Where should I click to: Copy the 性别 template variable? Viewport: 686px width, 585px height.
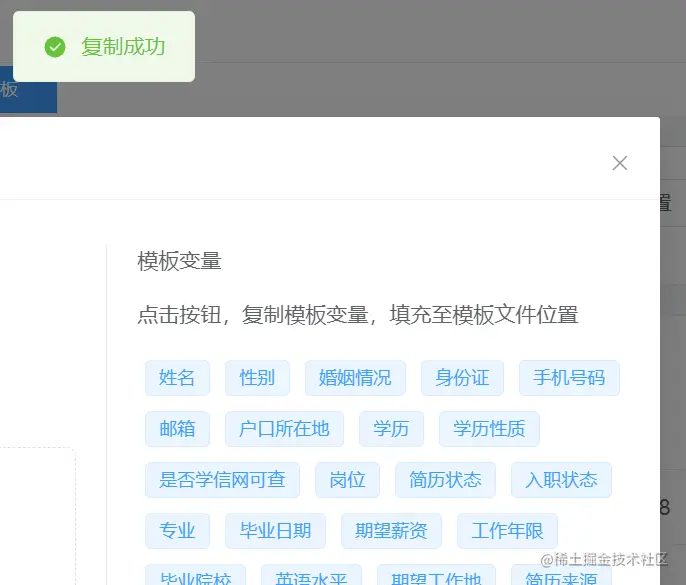257,378
